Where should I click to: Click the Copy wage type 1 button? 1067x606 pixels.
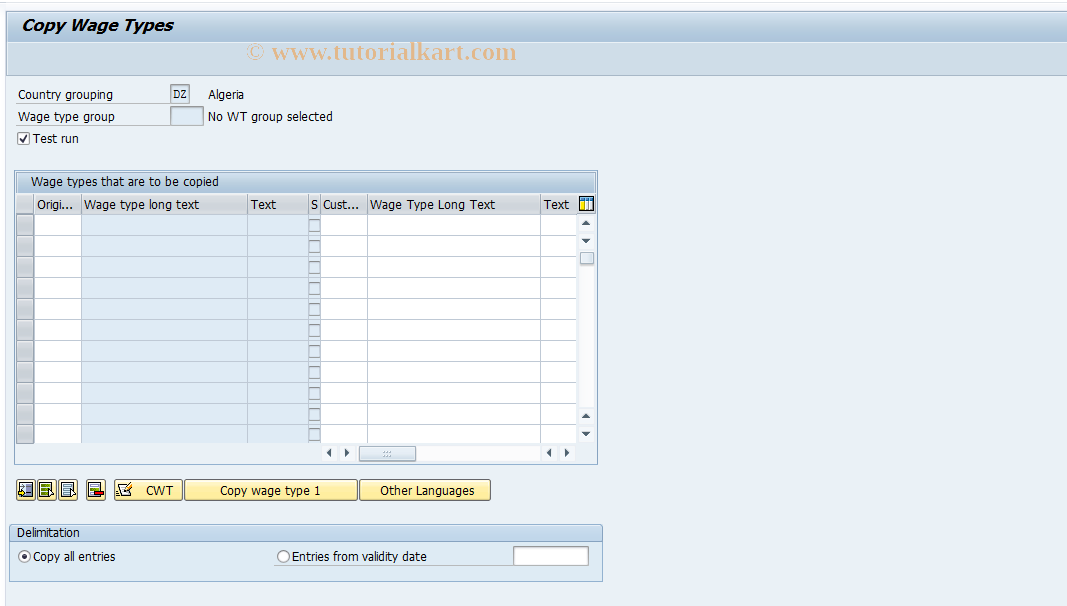[x=271, y=490]
